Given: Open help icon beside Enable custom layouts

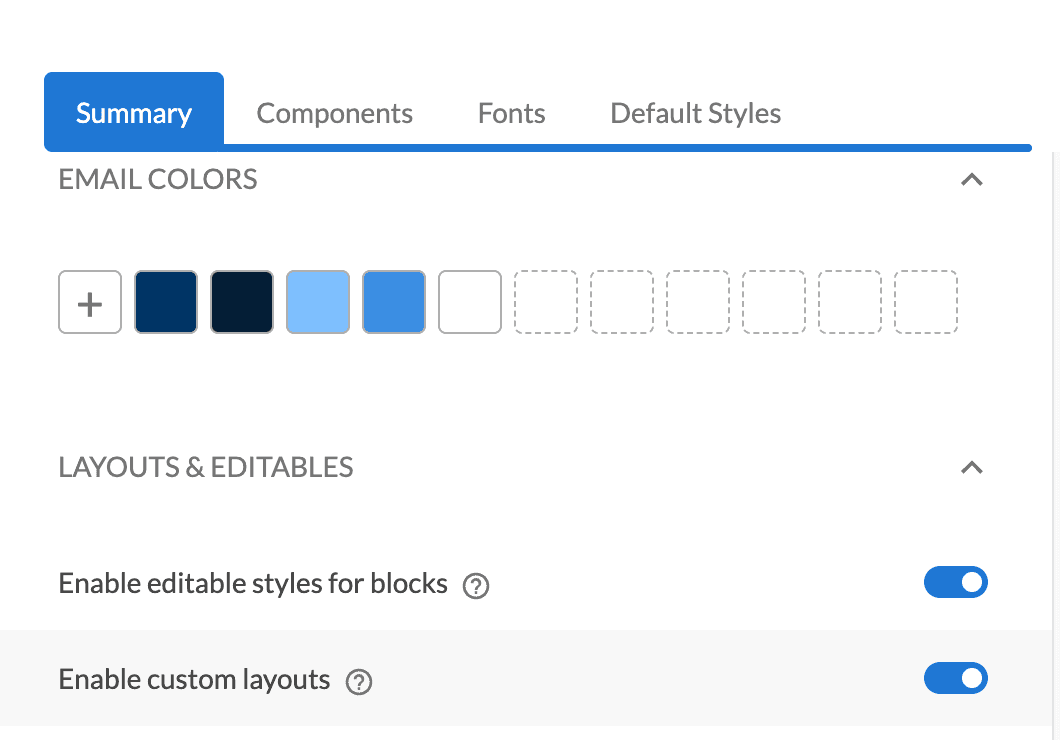Looking at the screenshot, I should (359, 682).
